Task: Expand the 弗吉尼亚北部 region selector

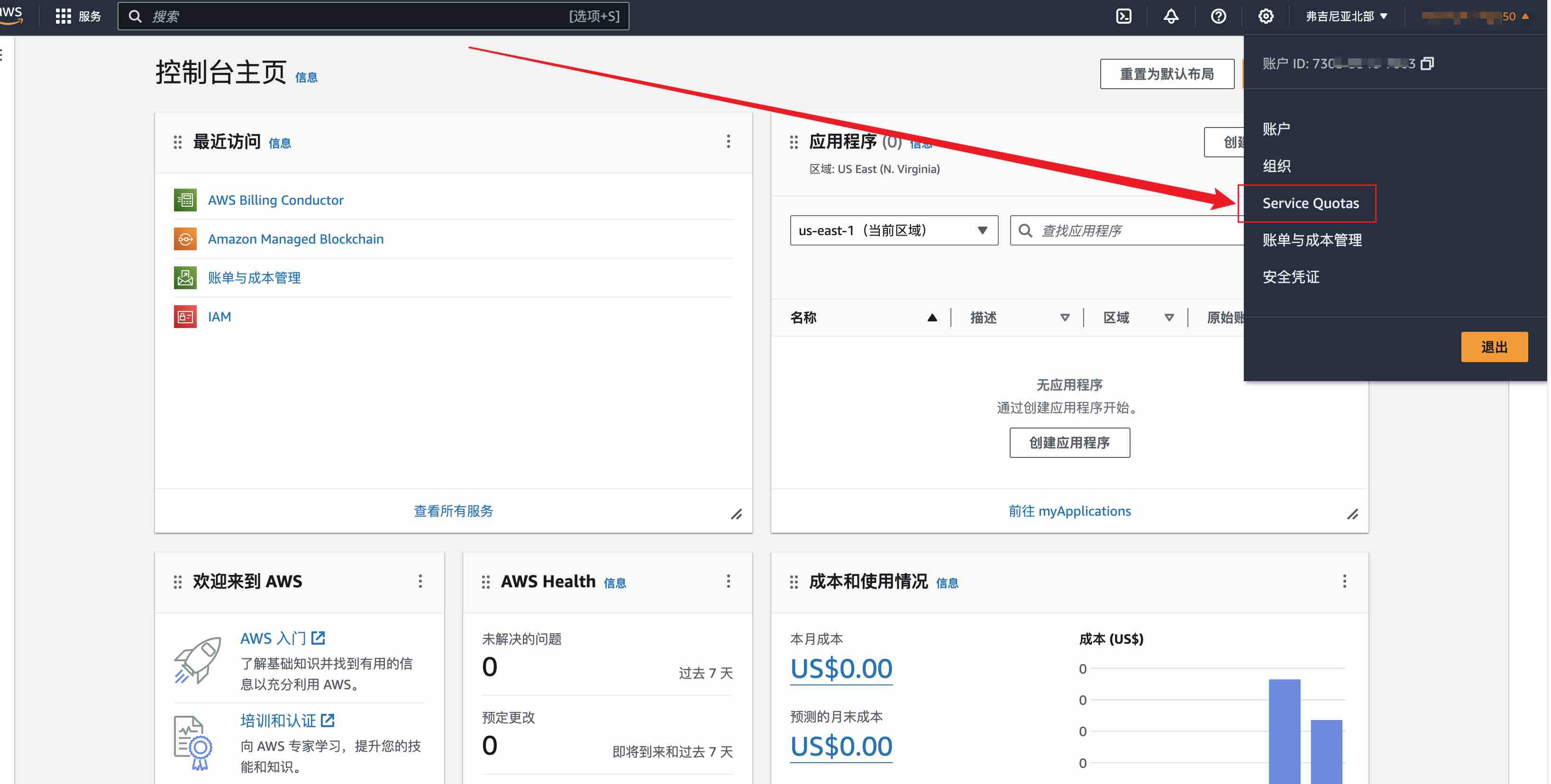Action: point(1346,16)
